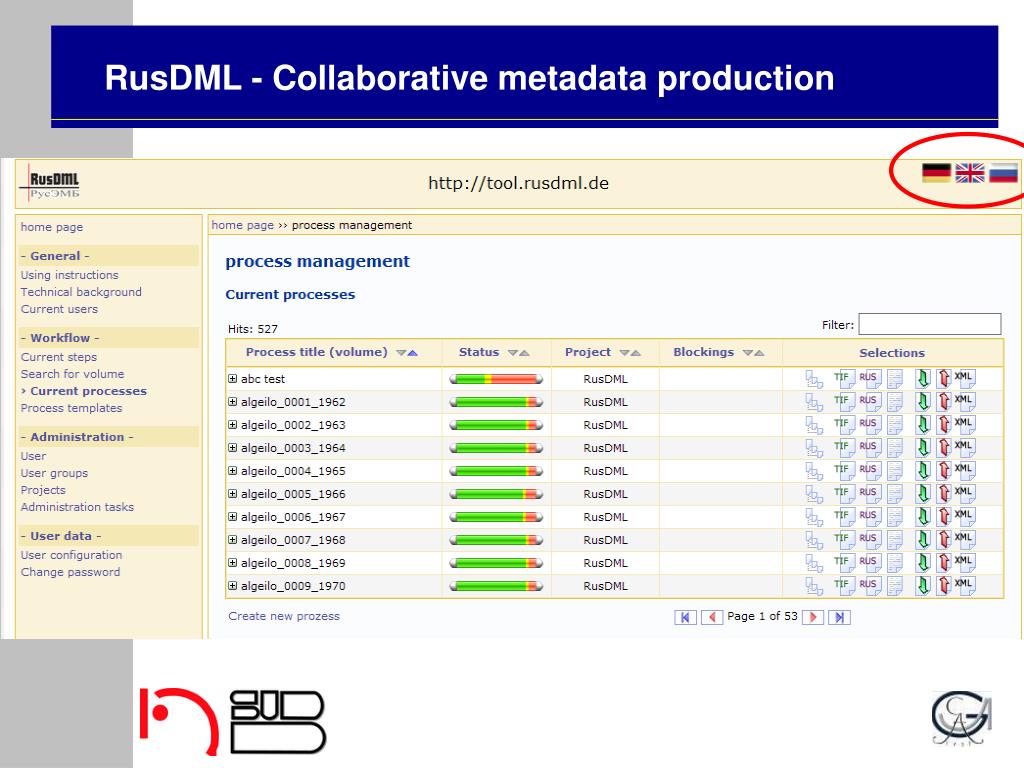Expand the algeilo_0004_1965 process row
Image resolution: width=1024 pixels, height=768 pixels.
point(232,471)
